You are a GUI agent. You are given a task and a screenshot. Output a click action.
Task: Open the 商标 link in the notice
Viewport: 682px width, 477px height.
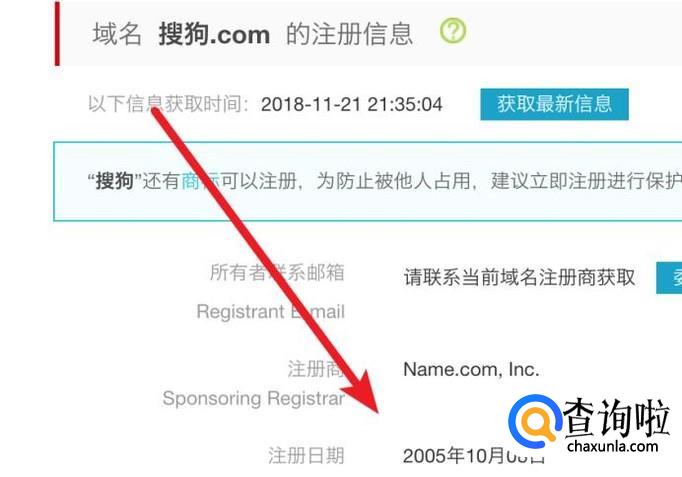pyautogui.click(x=200, y=181)
